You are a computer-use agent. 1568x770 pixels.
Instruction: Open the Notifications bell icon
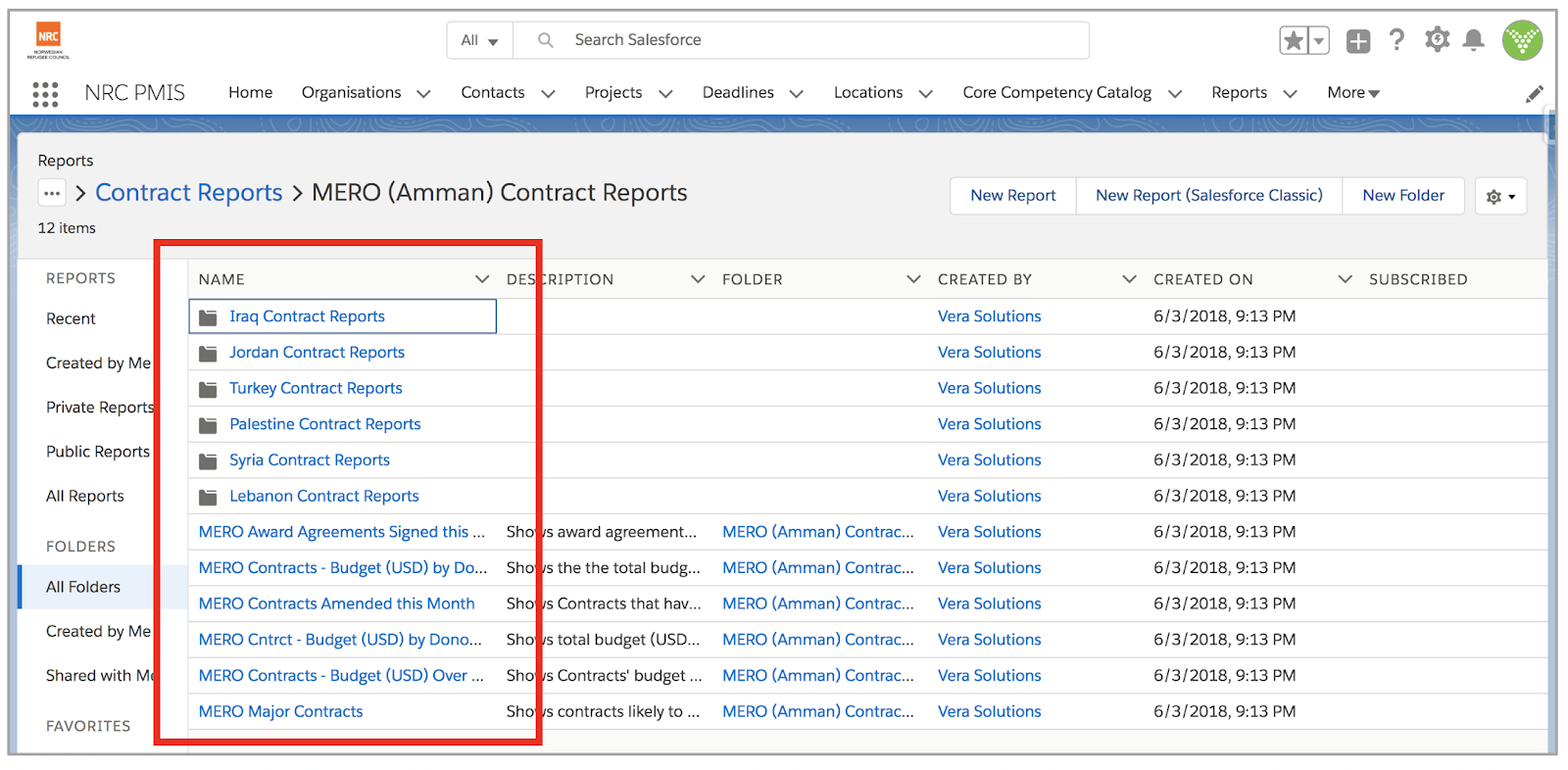click(x=1473, y=40)
